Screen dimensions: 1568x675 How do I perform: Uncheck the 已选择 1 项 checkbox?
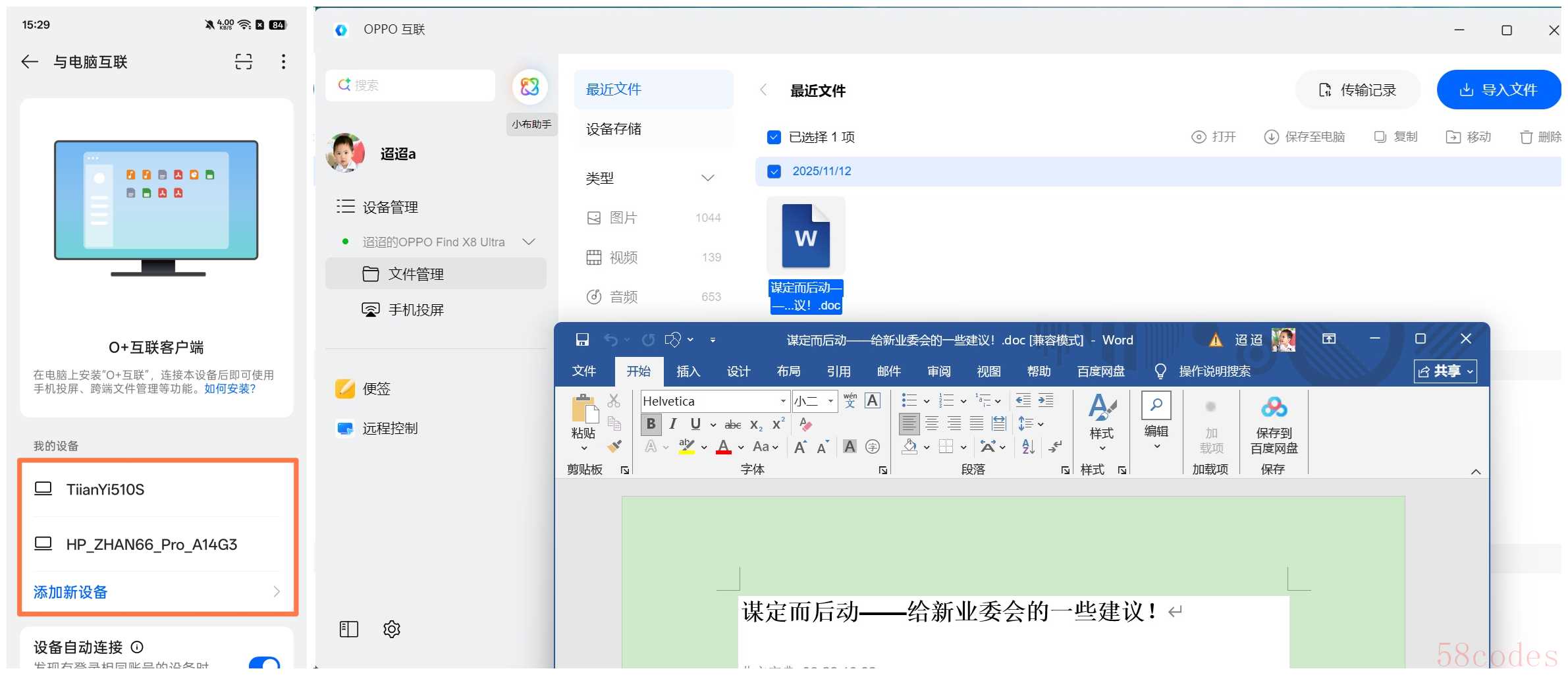point(774,137)
